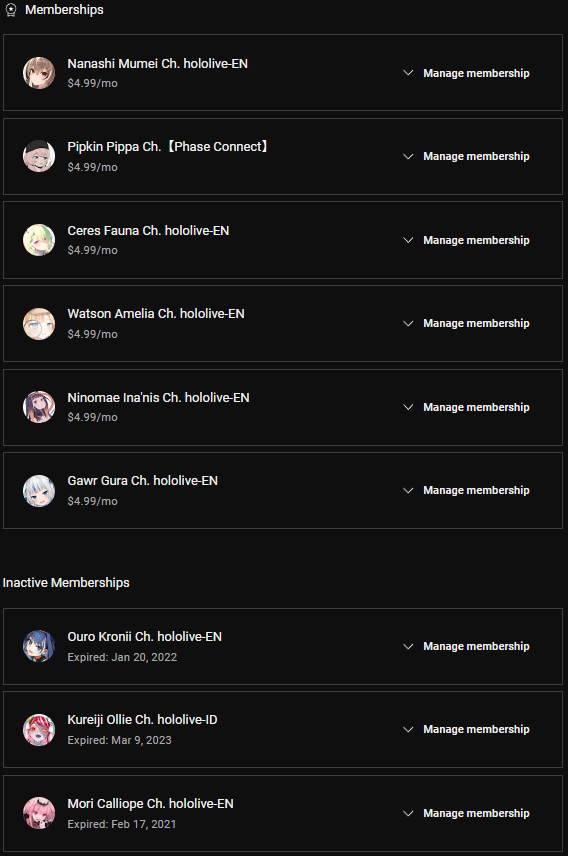This screenshot has width=568, height=856.
Task: Open the Gawr Gura Ch. hololive-EN title
Action: pos(143,480)
